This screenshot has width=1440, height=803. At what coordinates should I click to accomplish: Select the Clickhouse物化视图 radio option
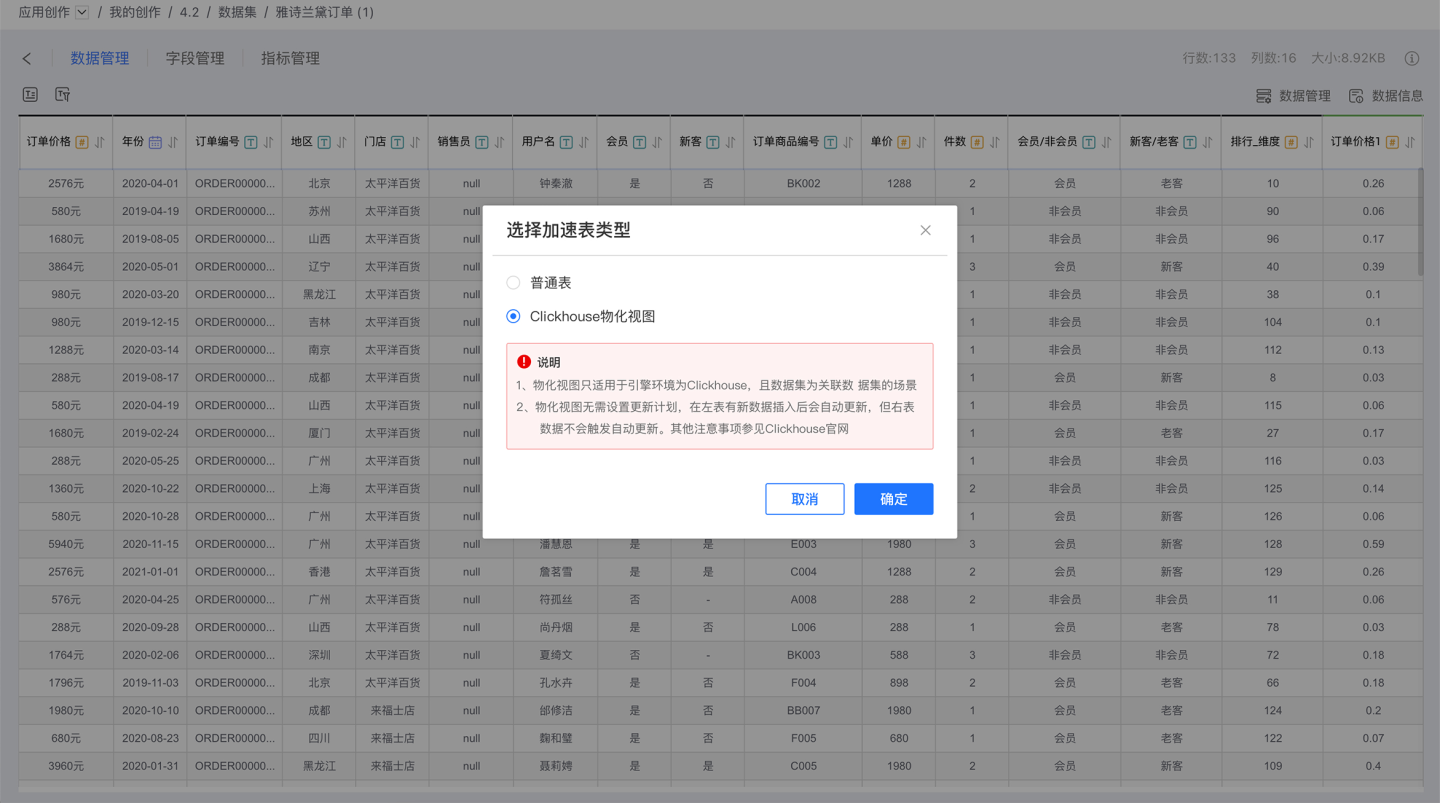click(513, 317)
